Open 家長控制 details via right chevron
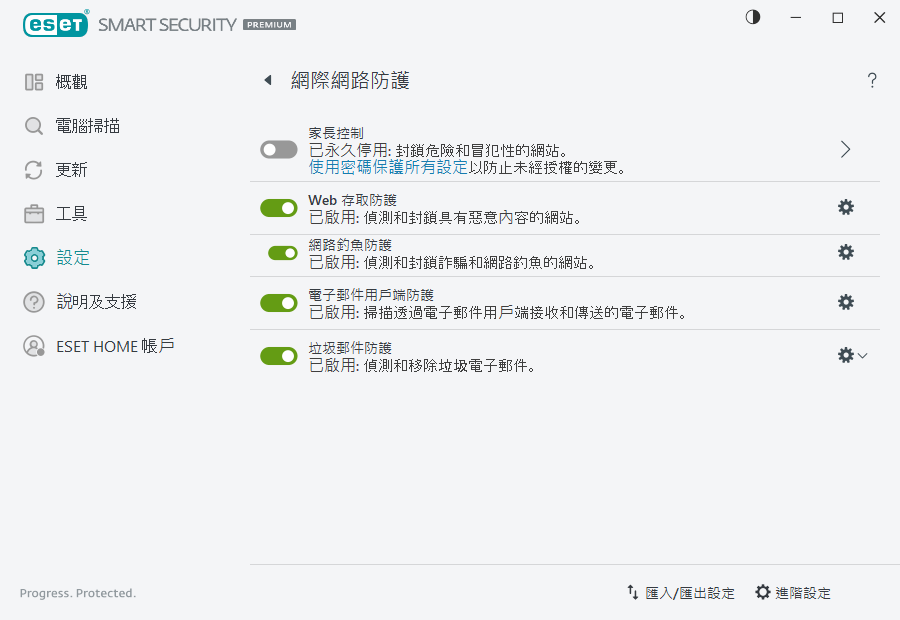Screen dimensions: 900x620 [x=845, y=149]
